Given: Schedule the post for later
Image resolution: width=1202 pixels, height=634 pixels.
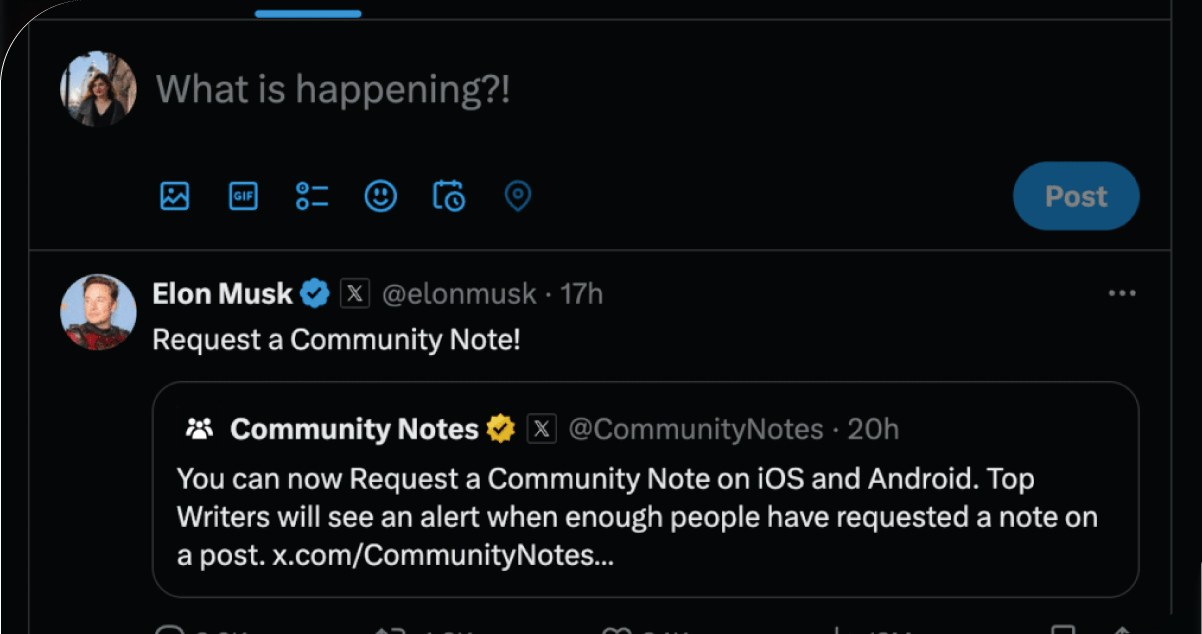Looking at the screenshot, I should pyautogui.click(x=448, y=196).
